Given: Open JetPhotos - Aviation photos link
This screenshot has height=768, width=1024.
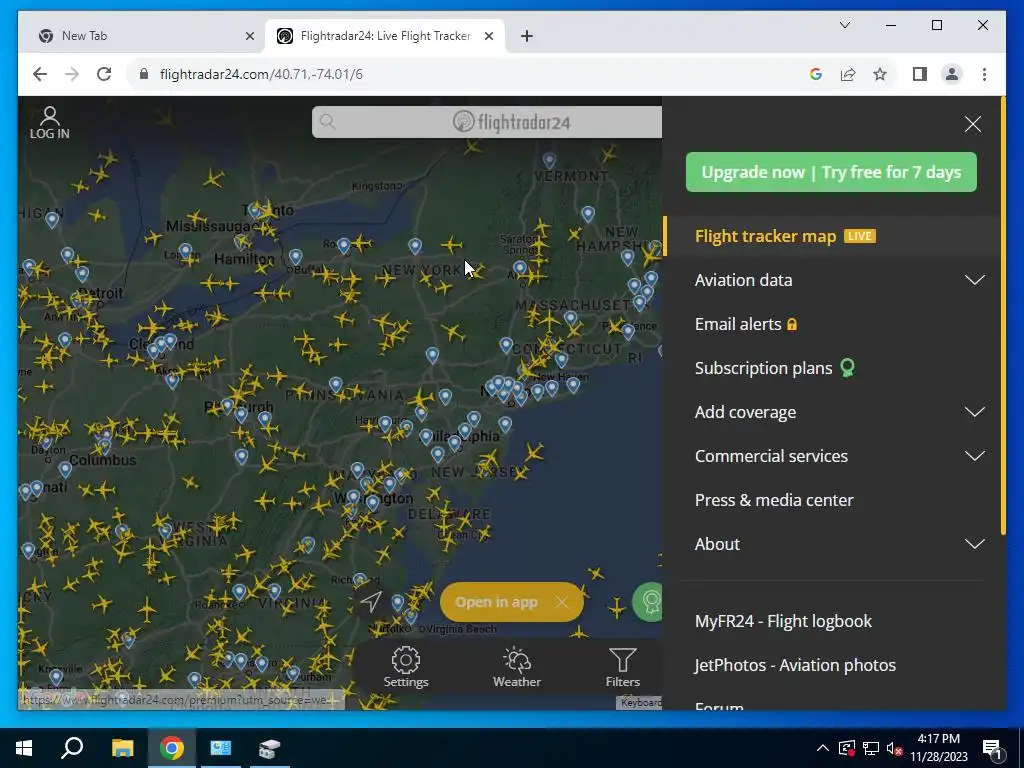Looking at the screenshot, I should click(x=795, y=665).
